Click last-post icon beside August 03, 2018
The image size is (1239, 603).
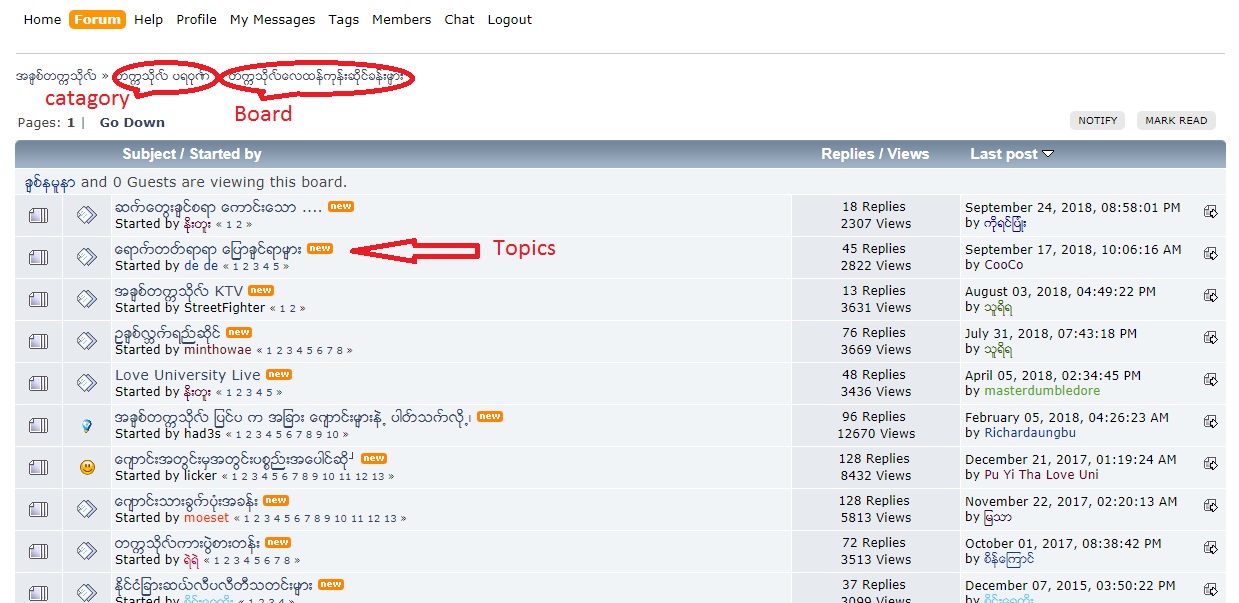tap(1210, 295)
